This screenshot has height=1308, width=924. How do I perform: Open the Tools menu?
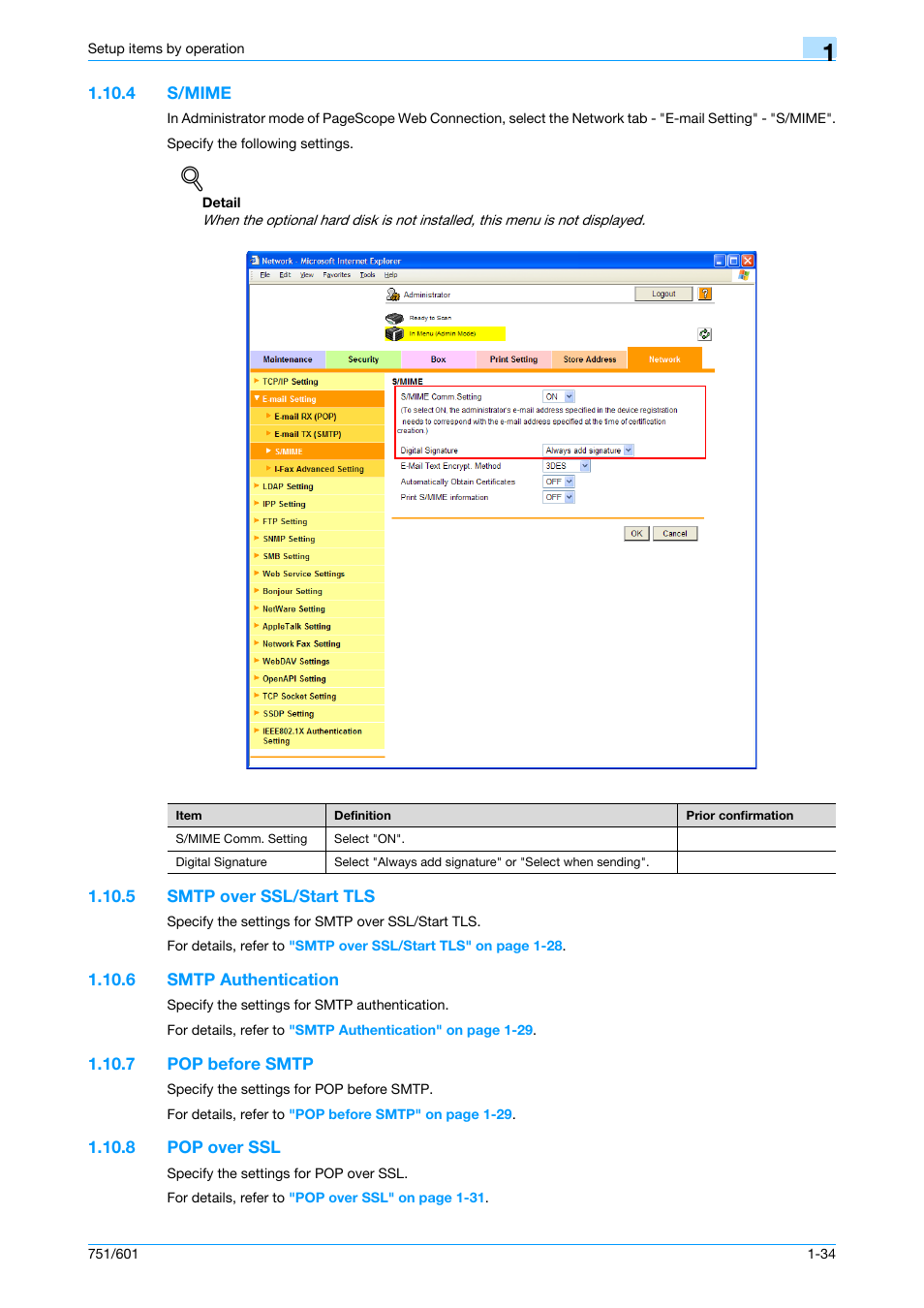pyautogui.click(x=367, y=275)
